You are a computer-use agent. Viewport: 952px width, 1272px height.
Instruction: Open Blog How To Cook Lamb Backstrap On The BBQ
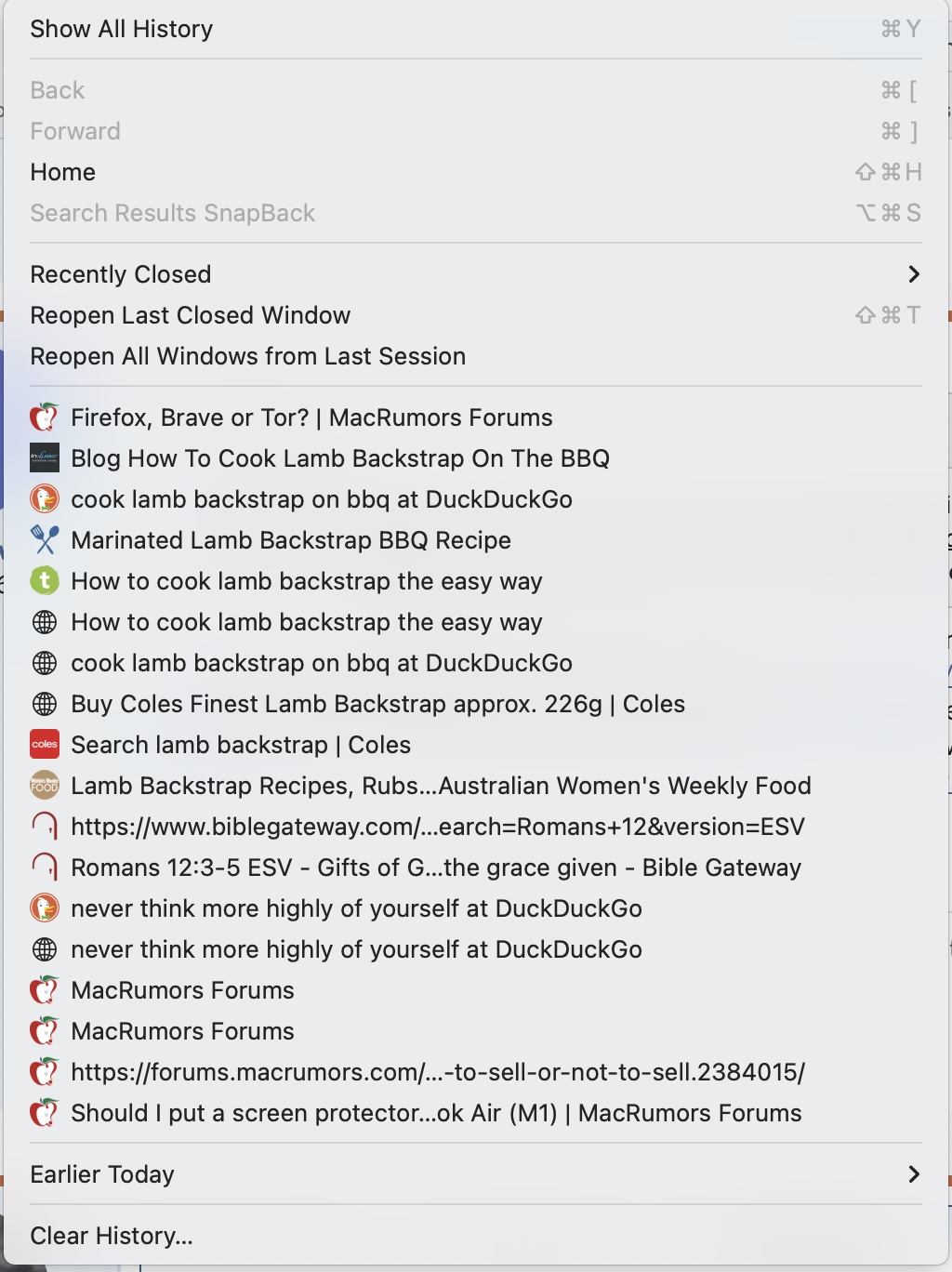(x=476, y=458)
